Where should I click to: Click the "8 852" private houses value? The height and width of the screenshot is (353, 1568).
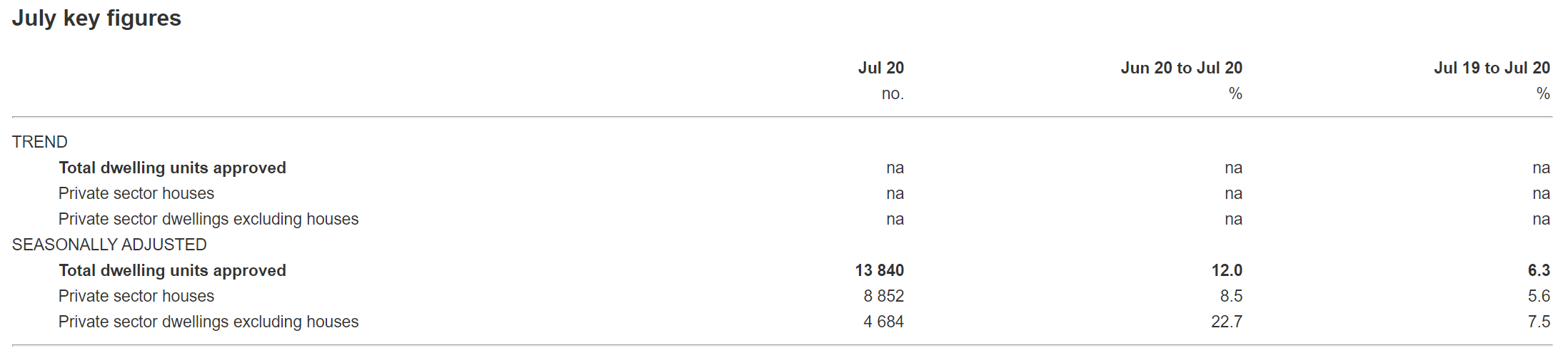883,296
